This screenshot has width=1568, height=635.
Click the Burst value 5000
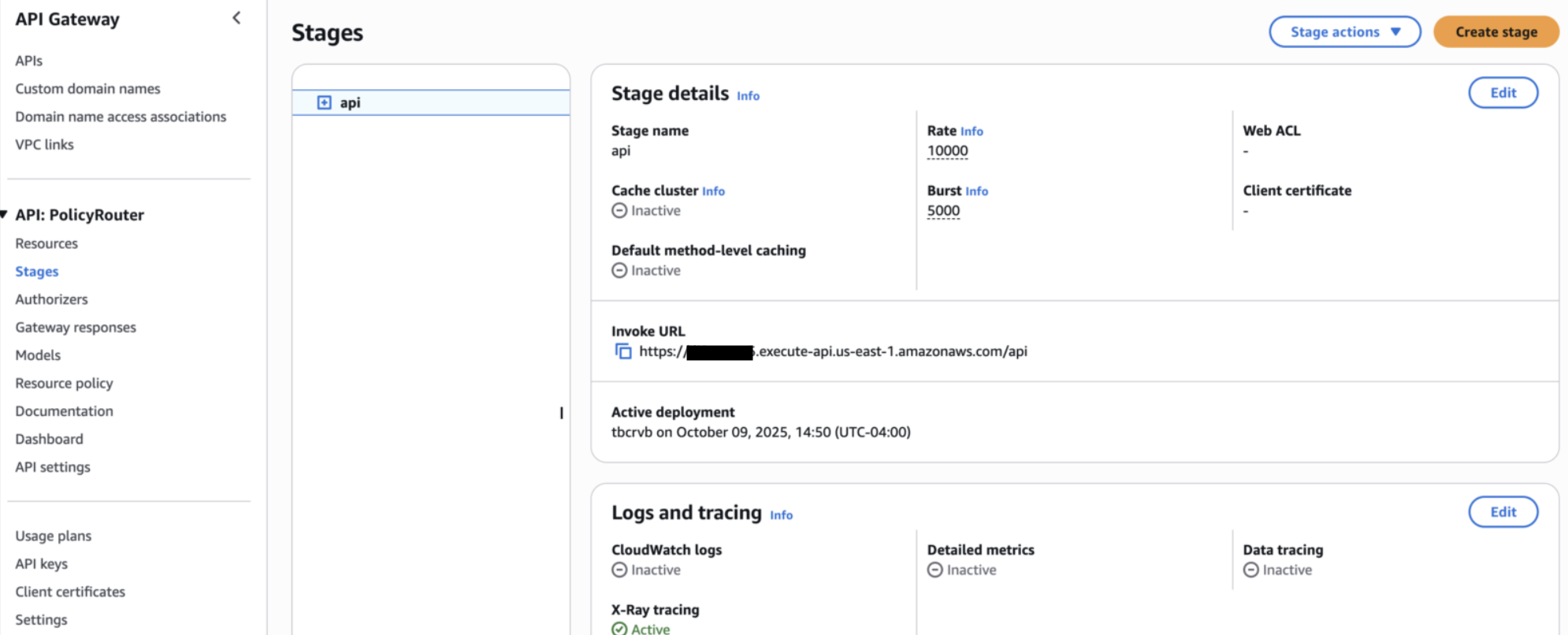coord(943,210)
